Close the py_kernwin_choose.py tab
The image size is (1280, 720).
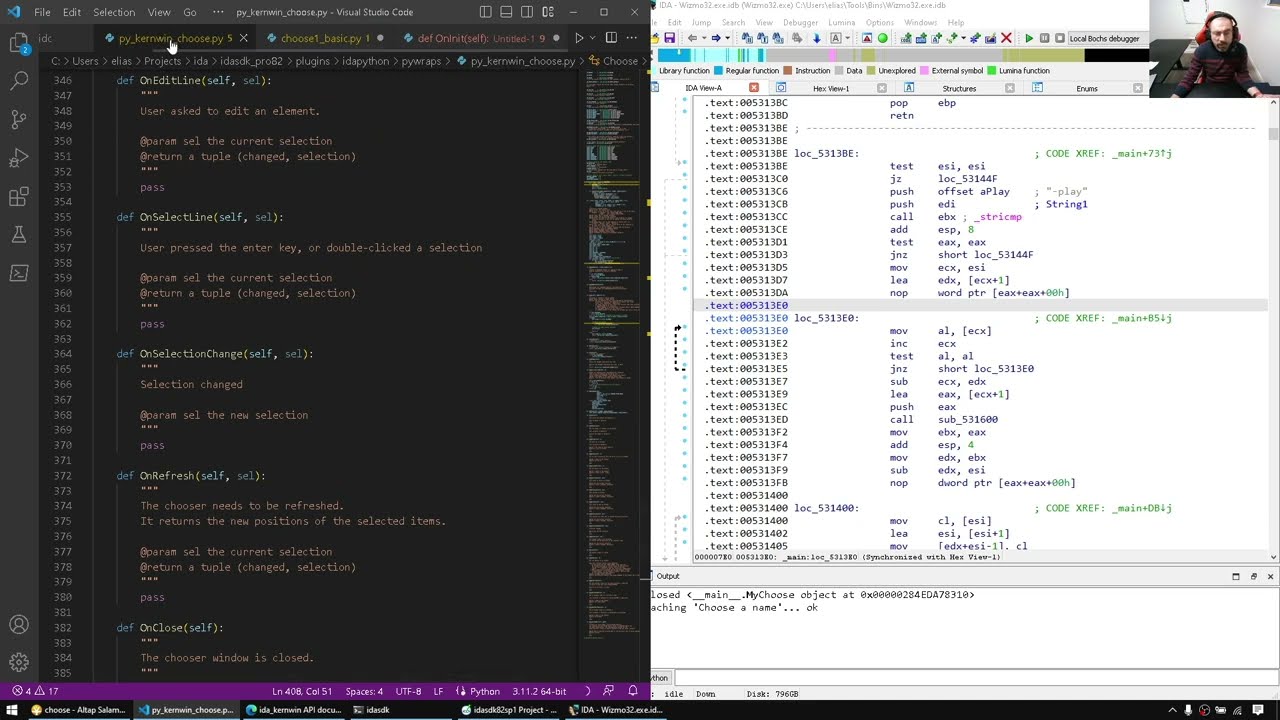click(243, 38)
